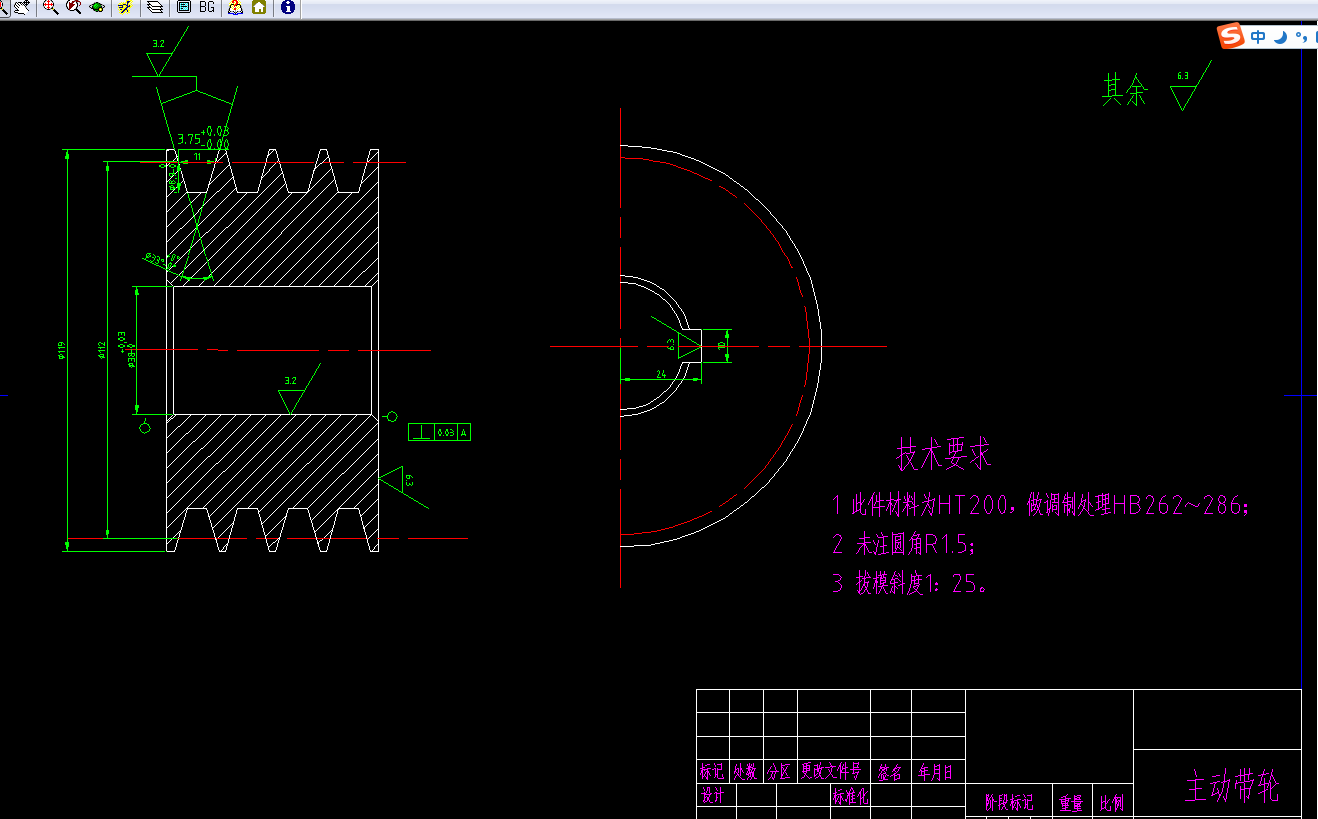Click the note '3 拔模斜度1:25'

click(x=910, y=583)
